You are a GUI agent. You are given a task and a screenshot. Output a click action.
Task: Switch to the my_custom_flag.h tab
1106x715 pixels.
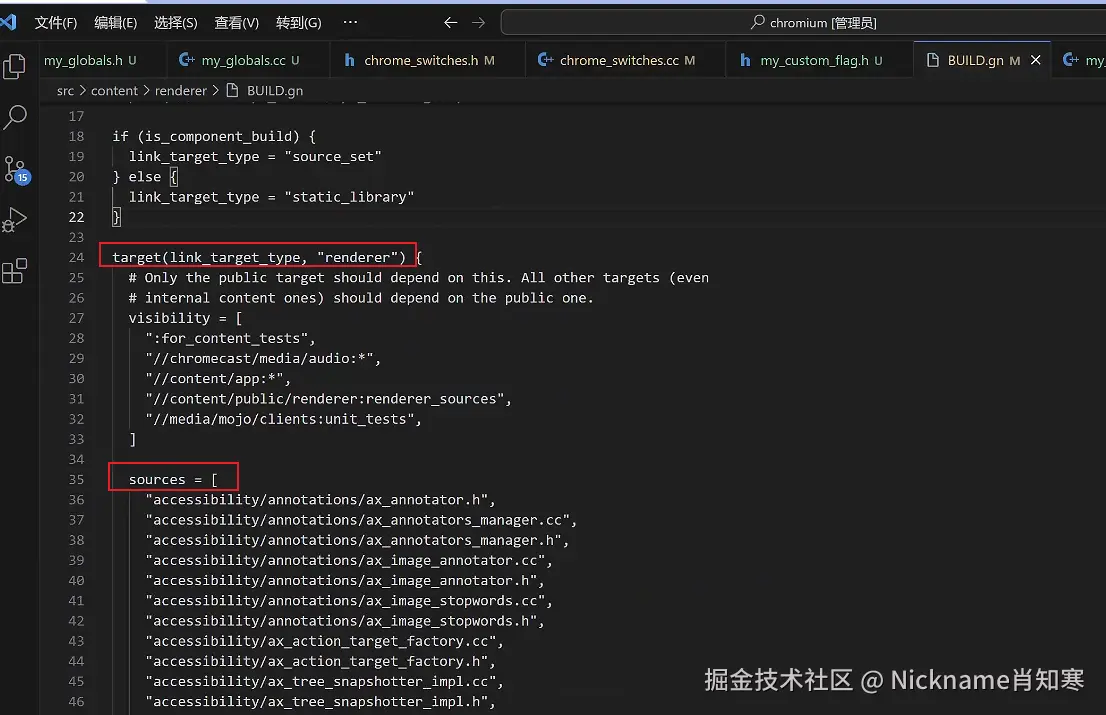pyautogui.click(x=820, y=60)
